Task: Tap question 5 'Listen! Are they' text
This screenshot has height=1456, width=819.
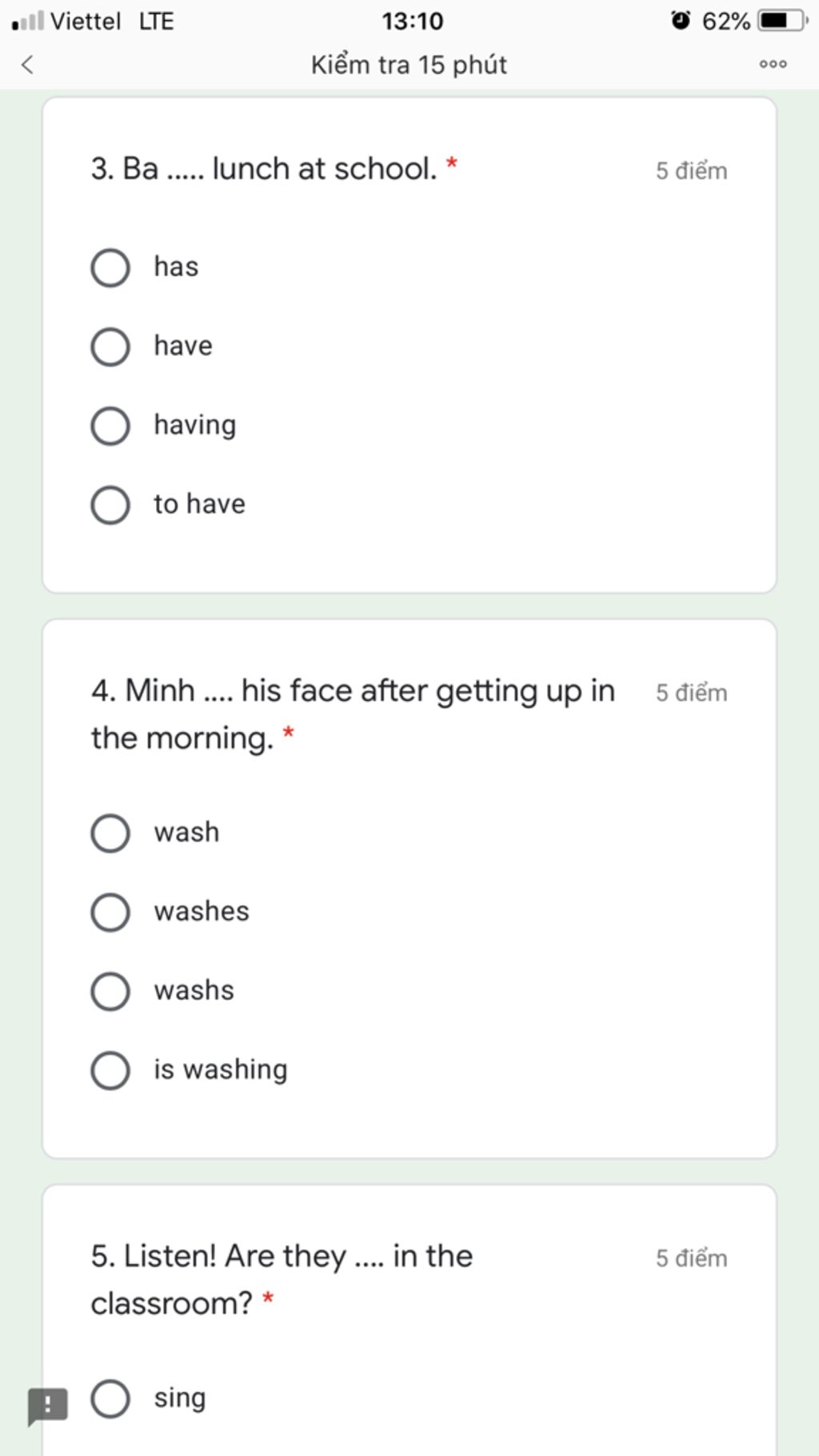Action: 282,1279
